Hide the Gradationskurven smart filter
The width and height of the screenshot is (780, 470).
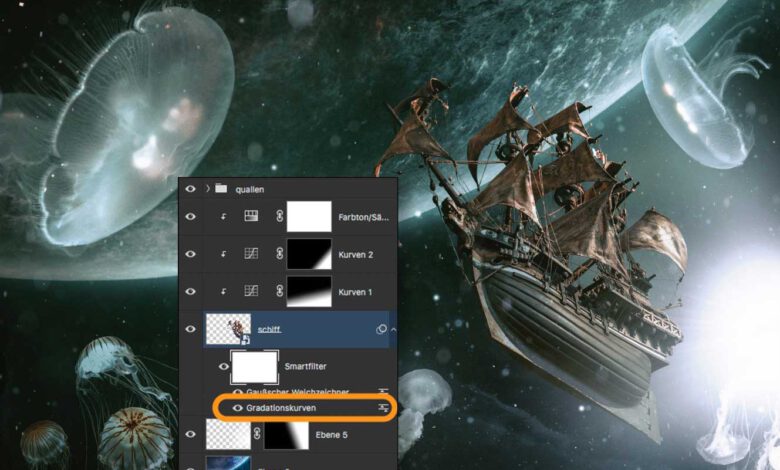[238, 408]
